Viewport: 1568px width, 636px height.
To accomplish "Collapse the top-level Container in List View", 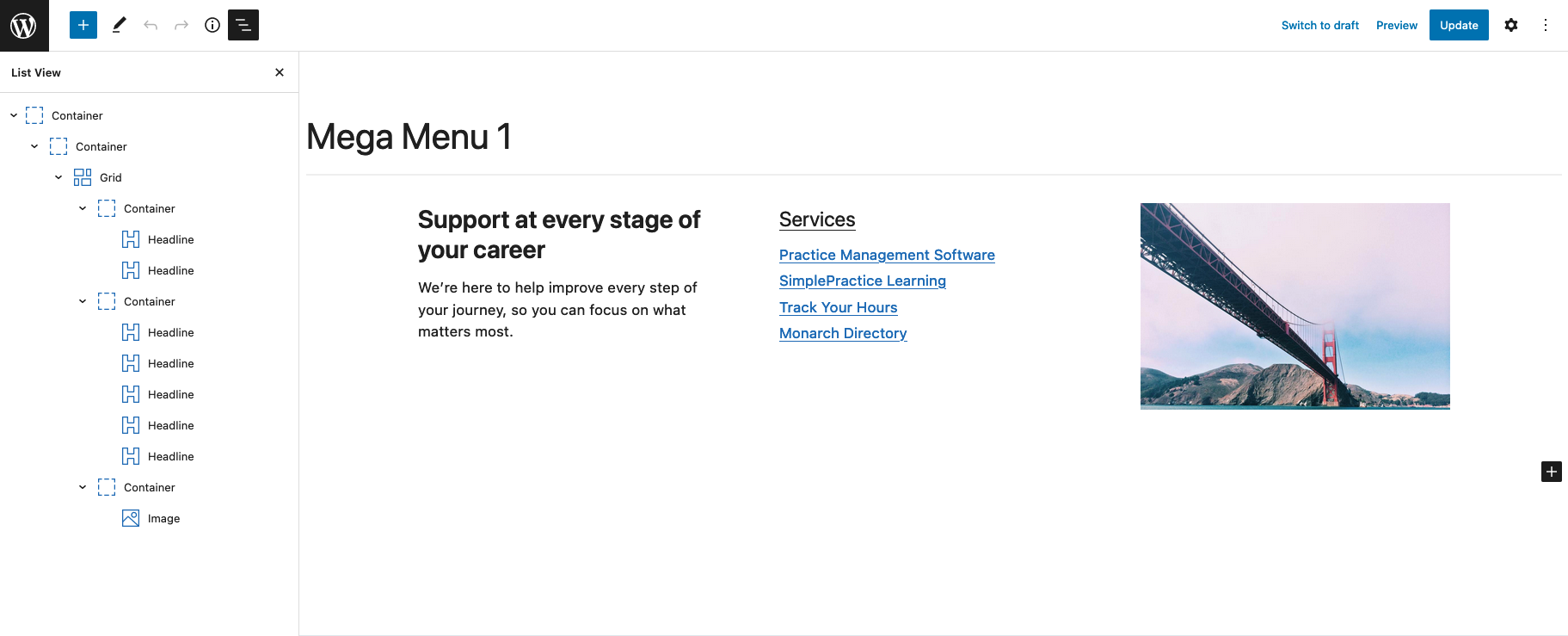I will coord(14,115).
